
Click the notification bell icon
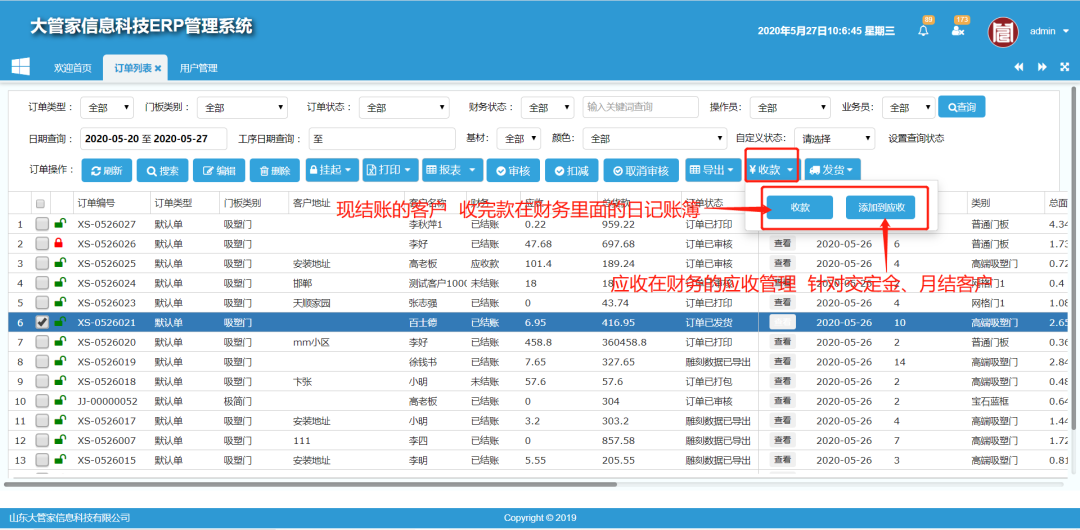[923, 31]
